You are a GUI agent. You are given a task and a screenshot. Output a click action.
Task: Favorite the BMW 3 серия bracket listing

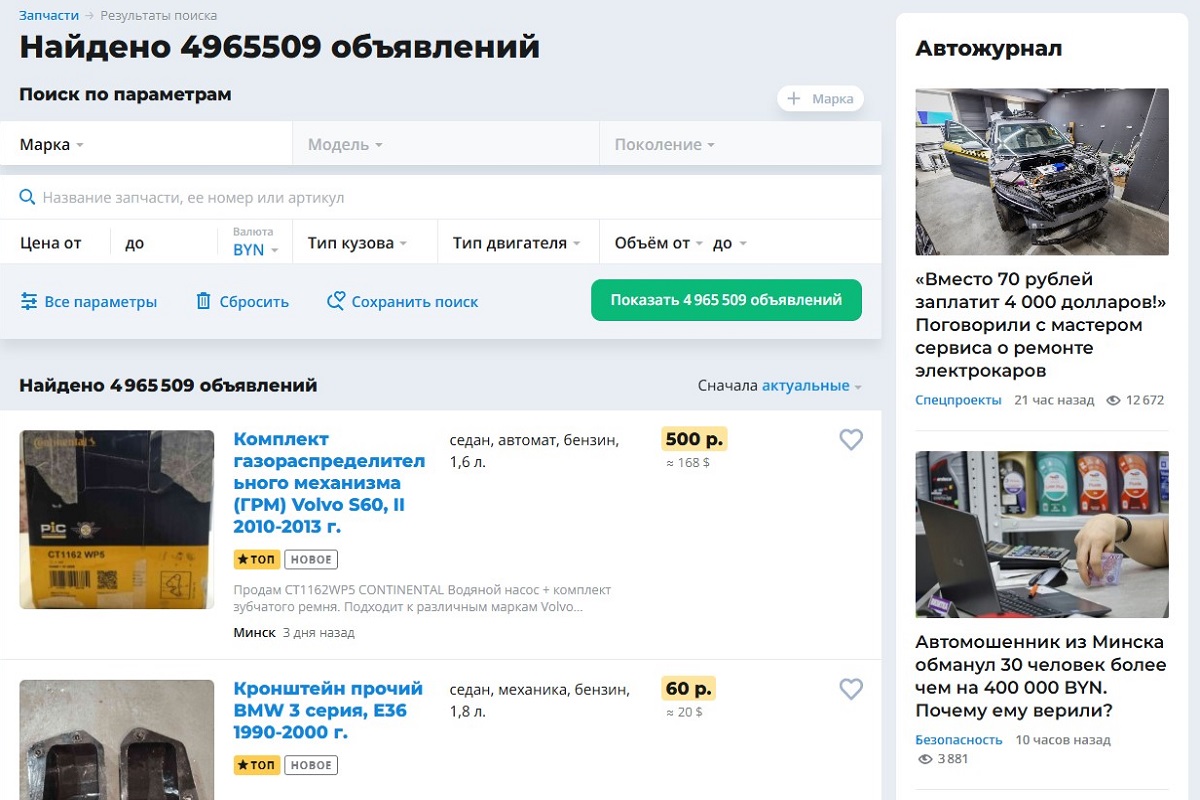point(851,689)
